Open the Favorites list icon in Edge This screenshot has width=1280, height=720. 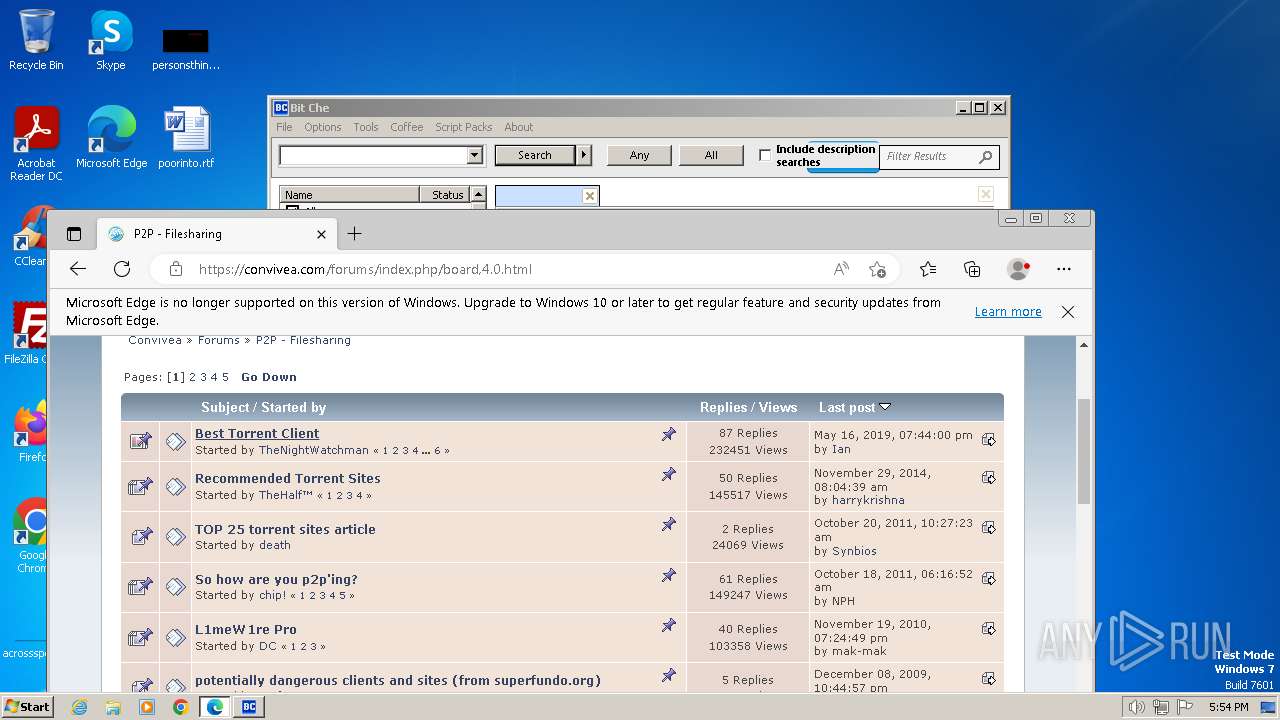click(x=928, y=269)
